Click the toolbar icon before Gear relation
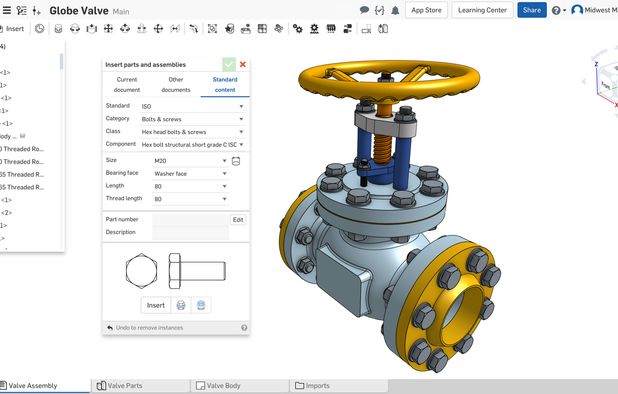The height and width of the screenshot is (394, 618). (279, 29)
